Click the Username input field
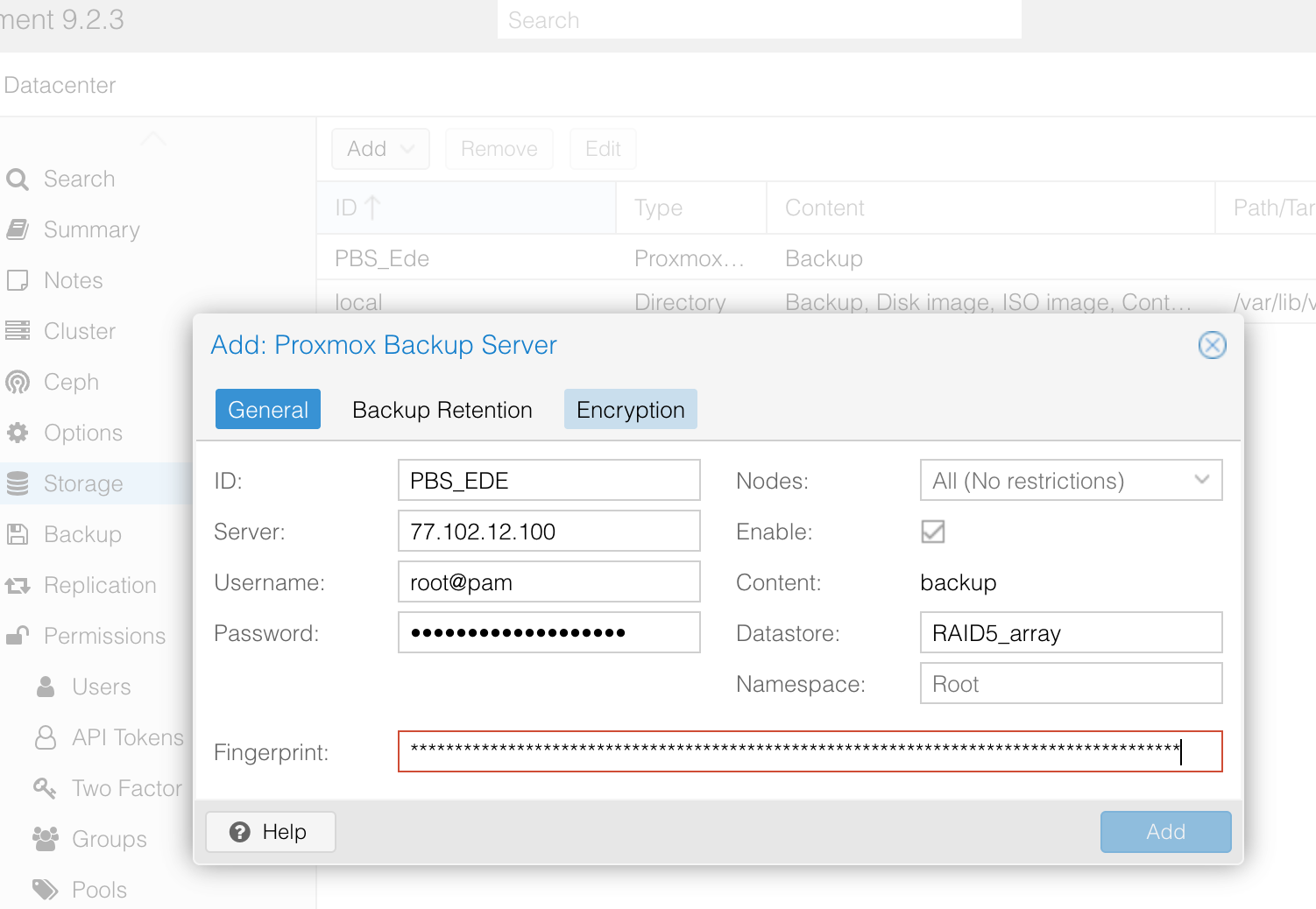 [x=549, y=582]
